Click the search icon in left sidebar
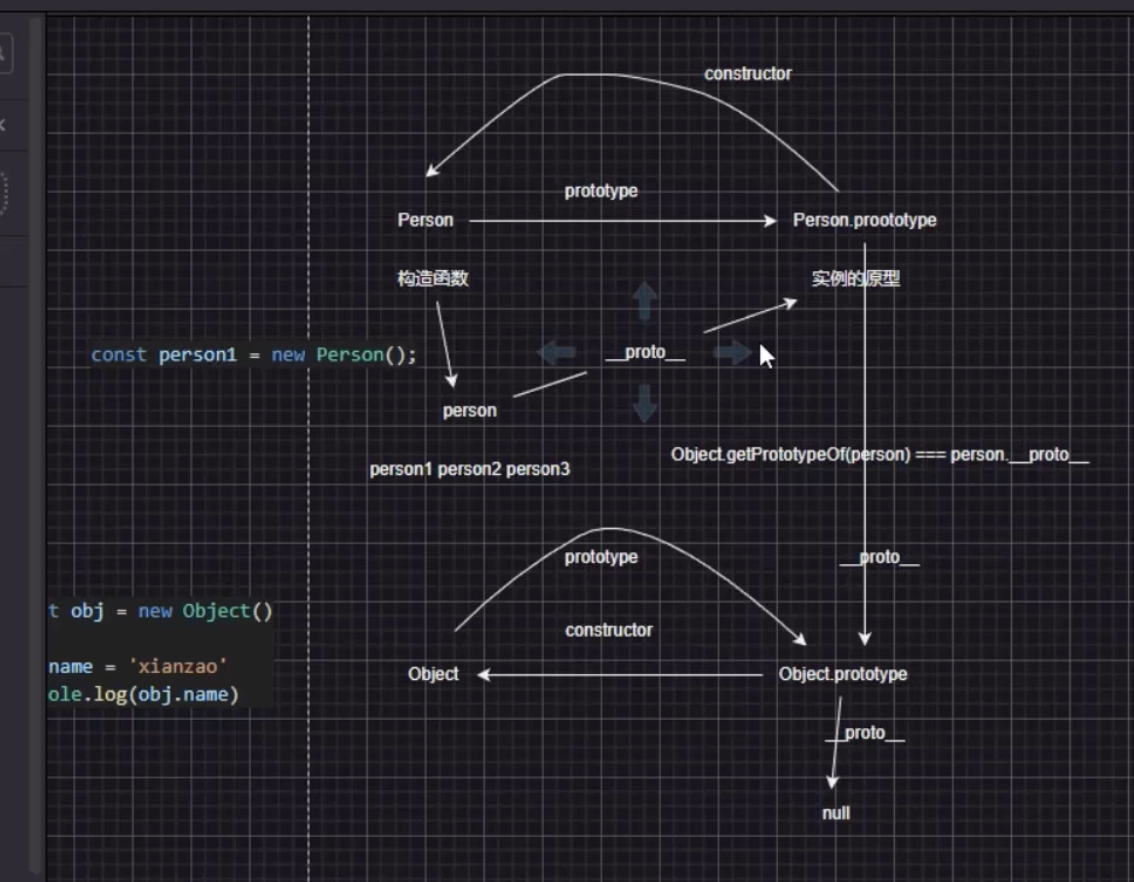1134x882 pixels. point(3,53)
